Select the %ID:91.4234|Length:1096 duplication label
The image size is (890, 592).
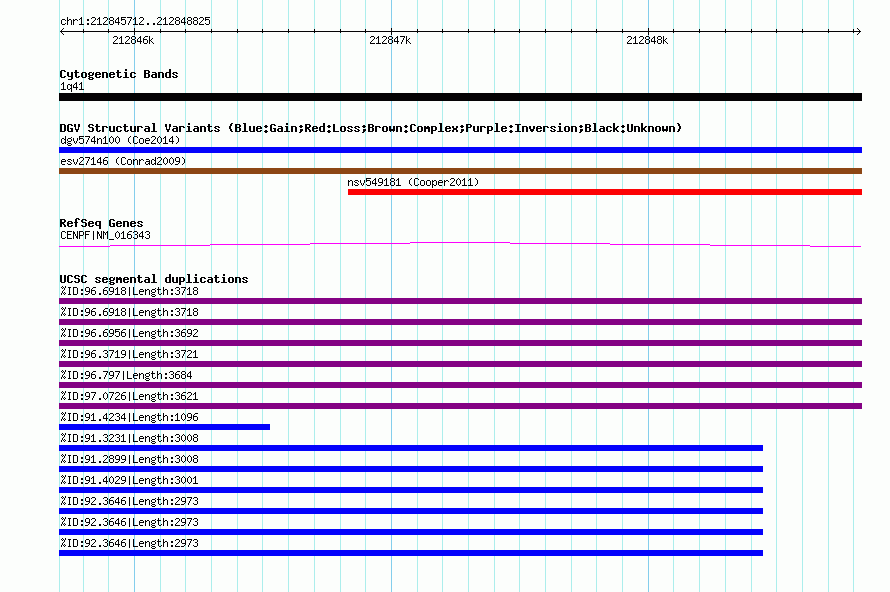point(129,417)
